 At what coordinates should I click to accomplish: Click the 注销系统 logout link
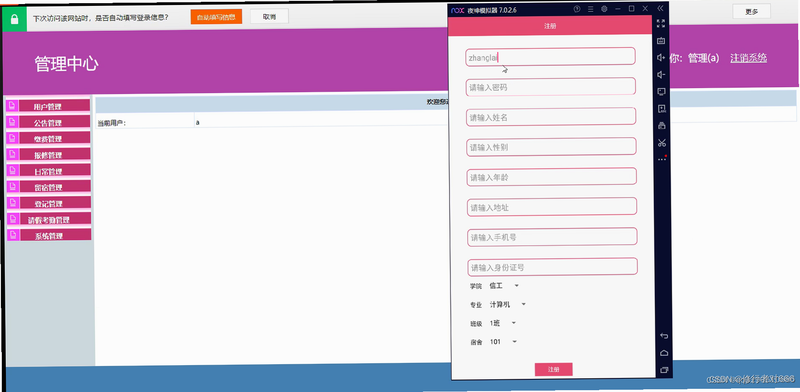pyautogui.click(x=748, y=58)
